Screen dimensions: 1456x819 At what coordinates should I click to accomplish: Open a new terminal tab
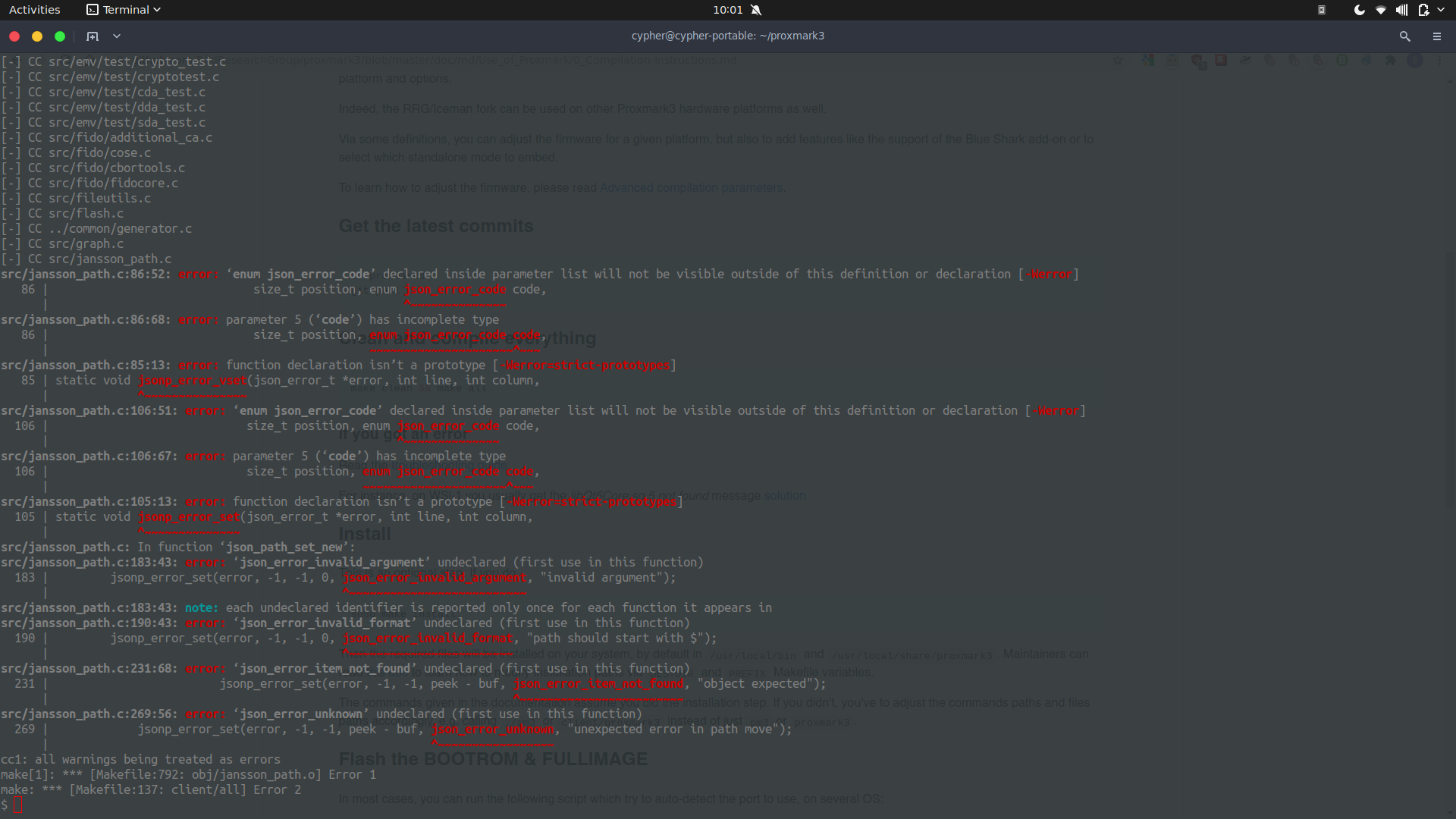point(92,36)
